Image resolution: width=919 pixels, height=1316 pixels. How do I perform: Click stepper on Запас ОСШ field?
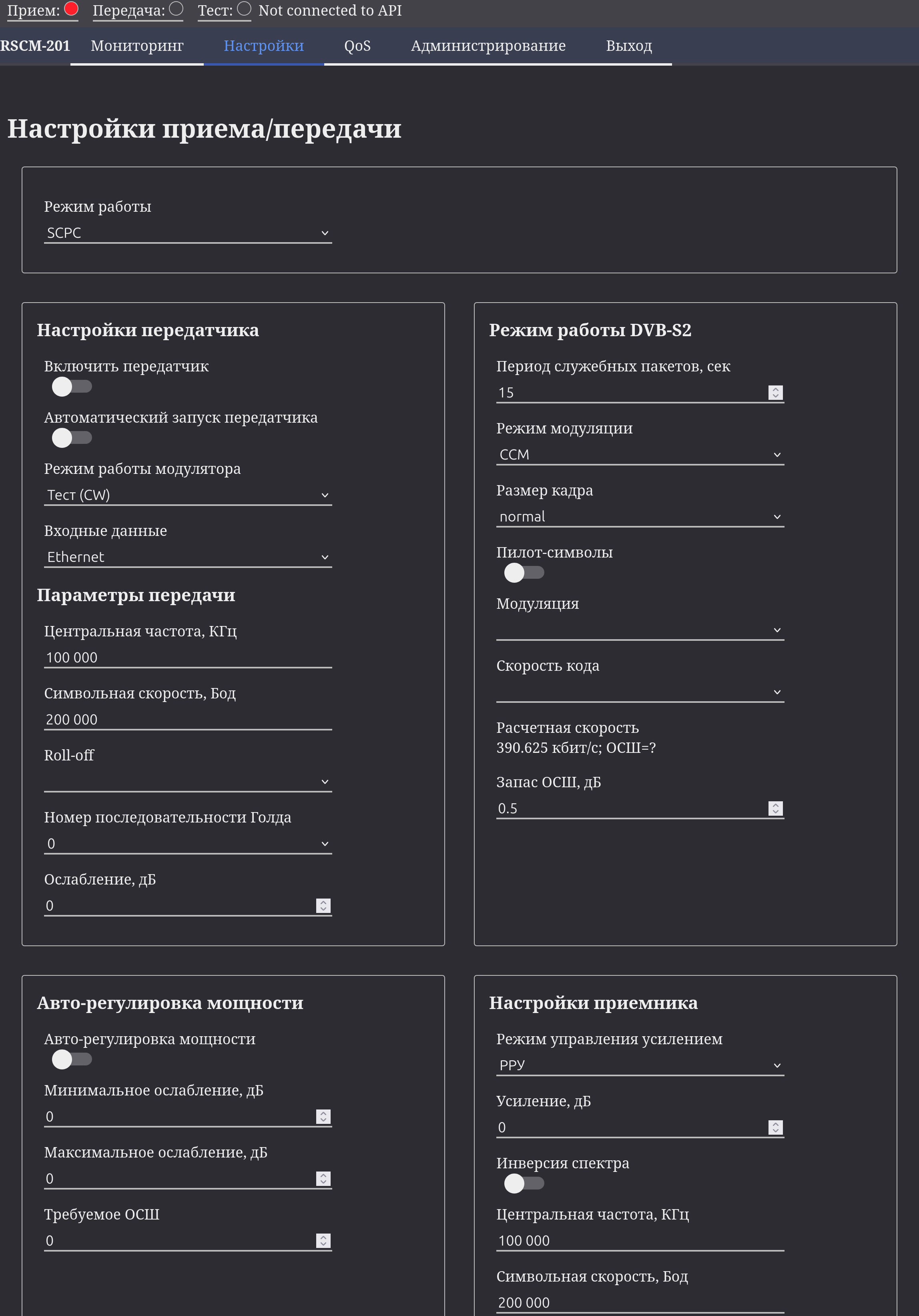tap(775, 809)
